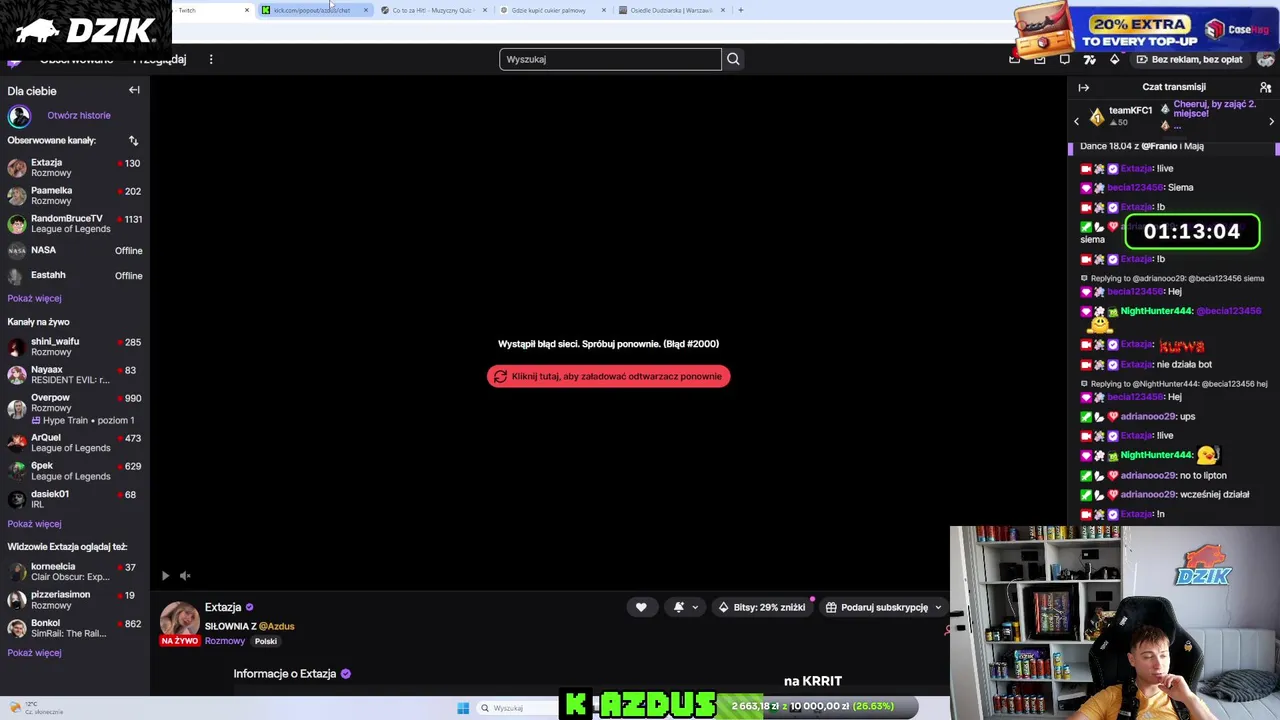Unmute the player volume icon

pyautogui.click(x=185, y=575)
